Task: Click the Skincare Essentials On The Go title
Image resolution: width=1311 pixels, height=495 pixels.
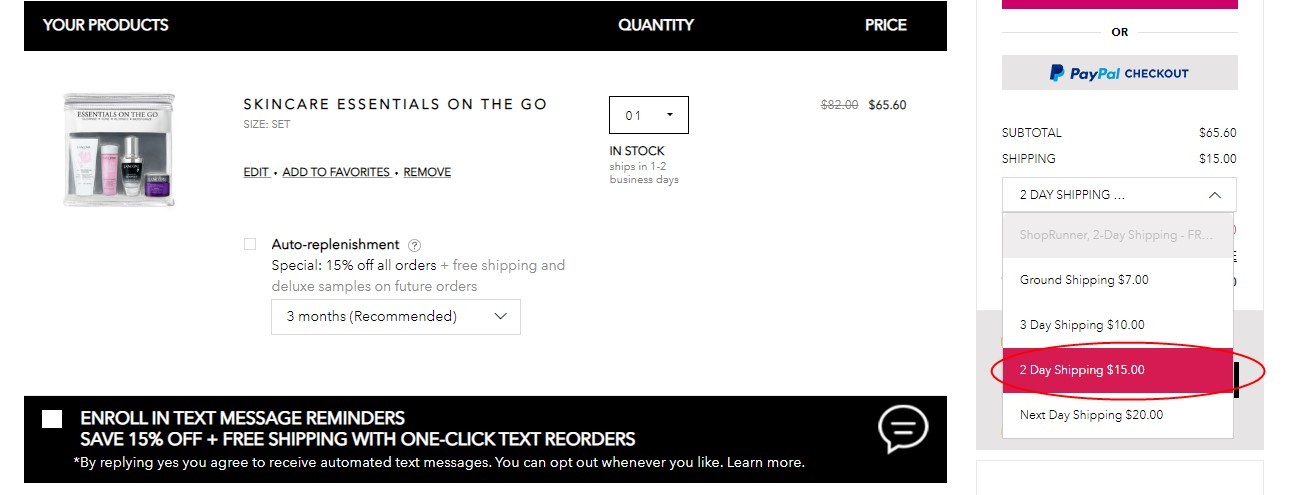Action: tap(395, 104)
